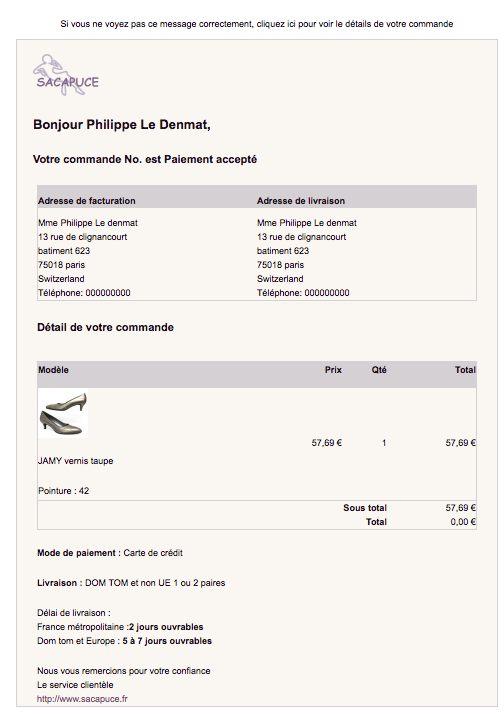Click the 'Total' column header
The width and height of the screenshot is (504, 723).
[465, 370]
